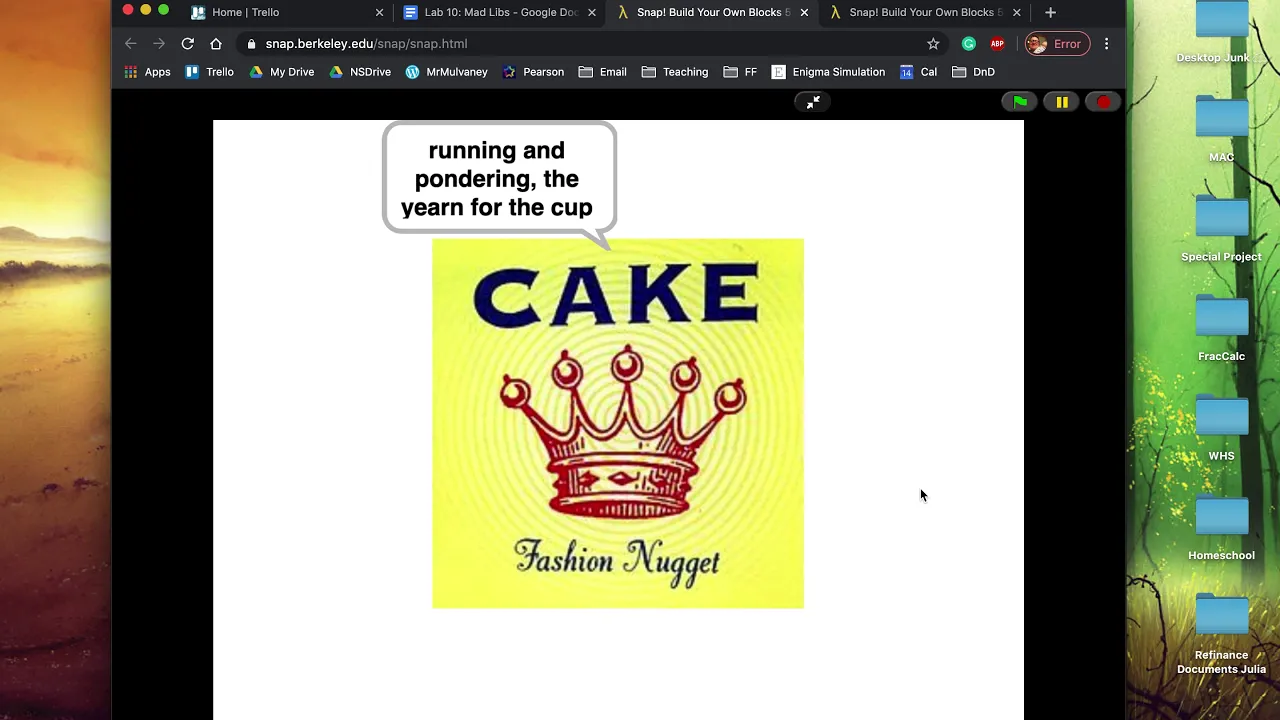The width and height of the screenshot is (1280, 720).
Task: Minimize Chrome with the yellow window button
Action: pos(146,10)
